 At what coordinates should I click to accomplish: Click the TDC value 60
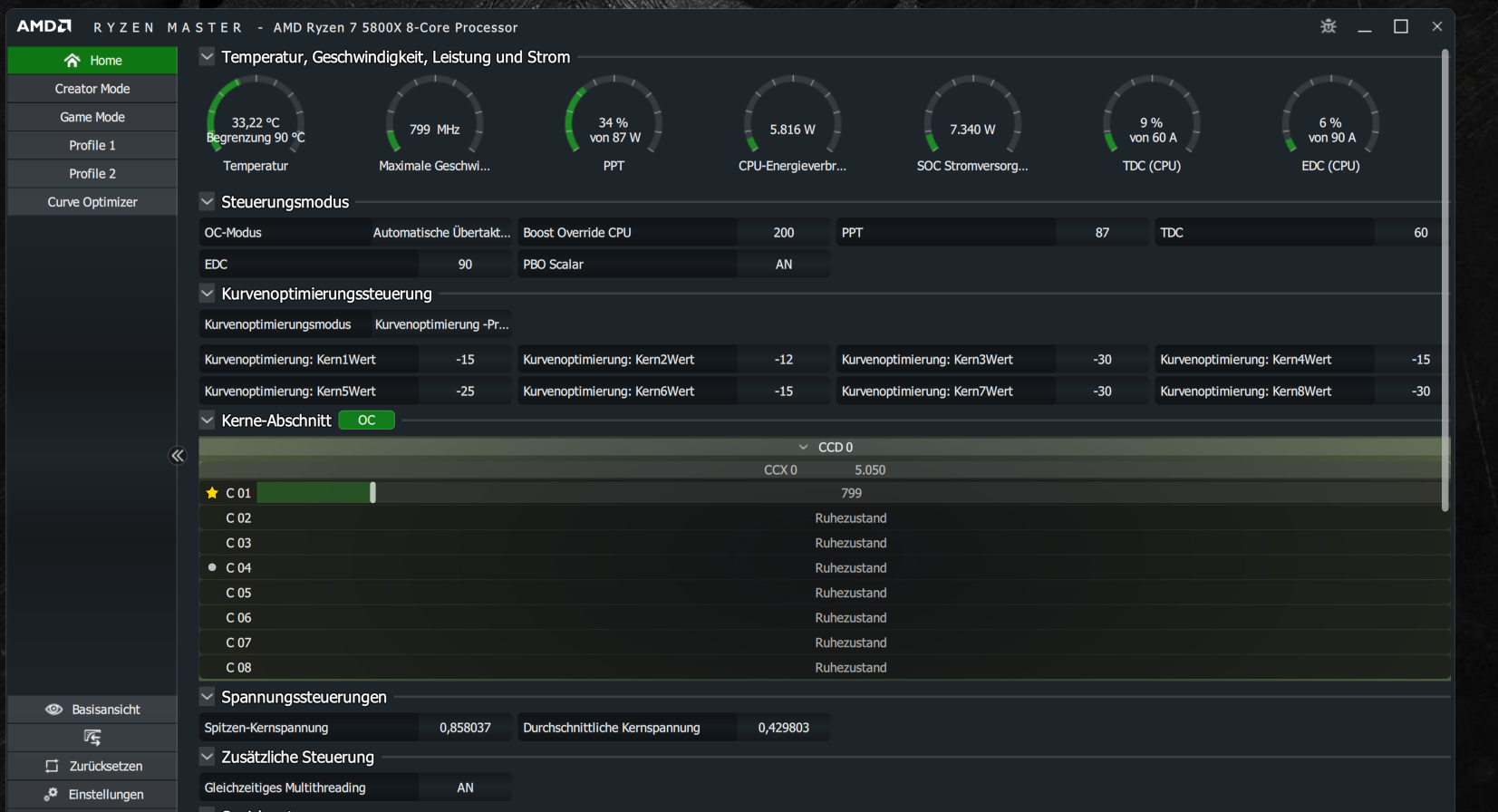tap(1420, 233)
